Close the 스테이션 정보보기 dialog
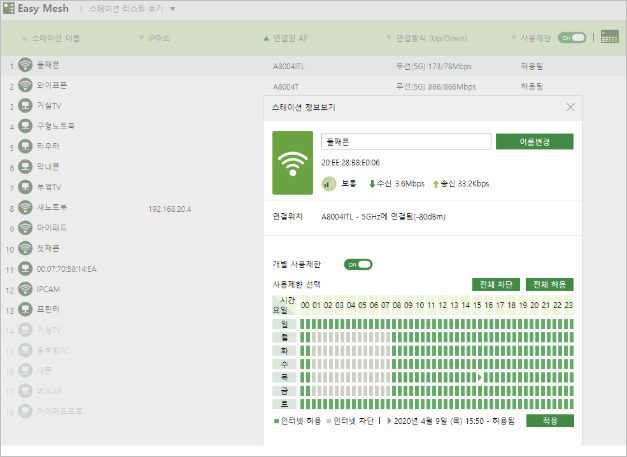This screenshot has height=457, width=627. tap(570, 107)
